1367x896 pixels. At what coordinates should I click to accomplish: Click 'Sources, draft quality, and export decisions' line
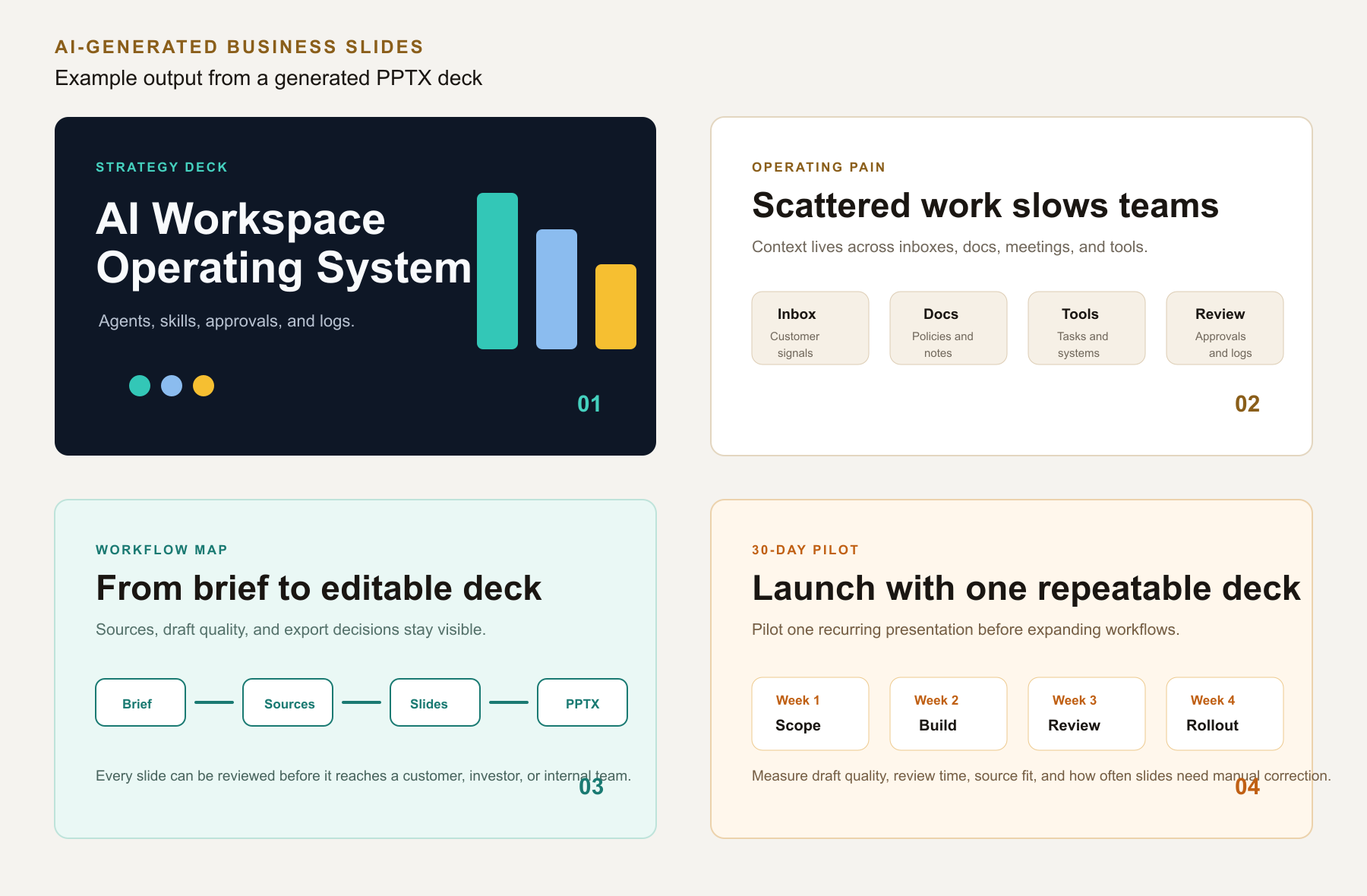tap(291, 629)
